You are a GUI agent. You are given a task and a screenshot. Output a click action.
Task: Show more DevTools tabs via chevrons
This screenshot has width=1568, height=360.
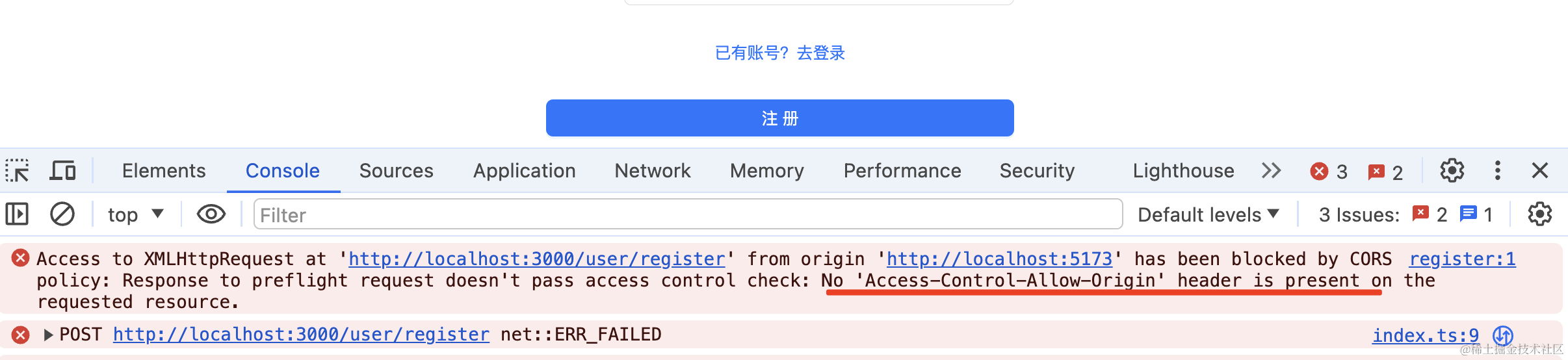click(x=1271, y=171)
